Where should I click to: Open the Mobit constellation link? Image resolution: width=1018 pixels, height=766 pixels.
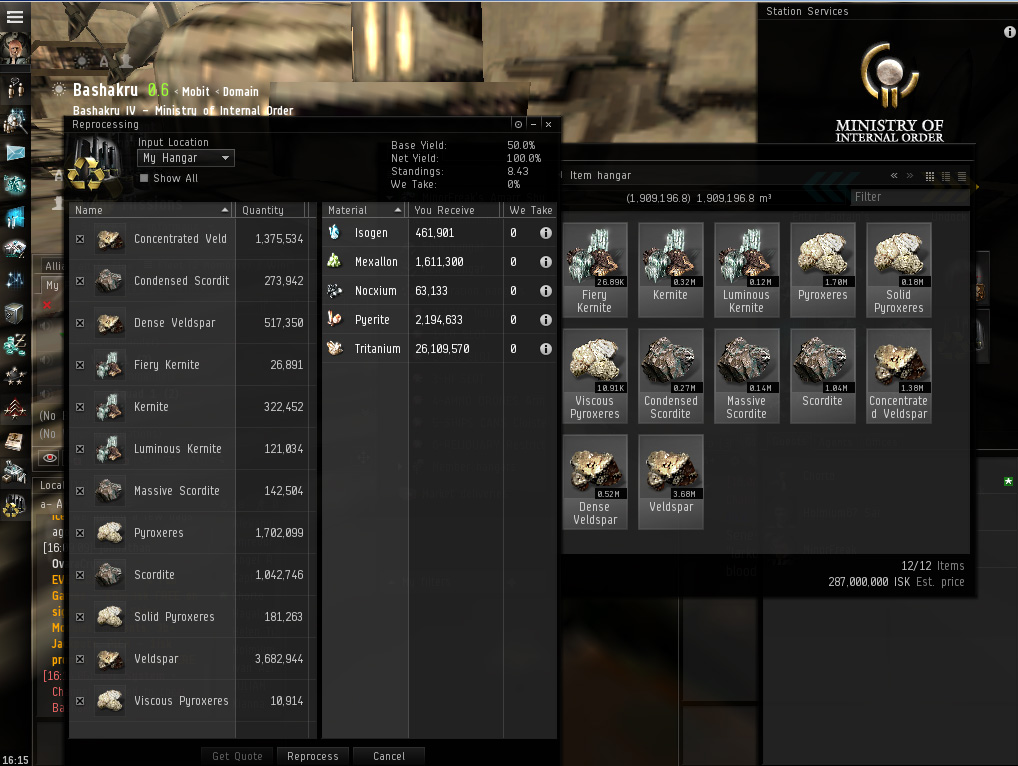[x=195, y=92]
